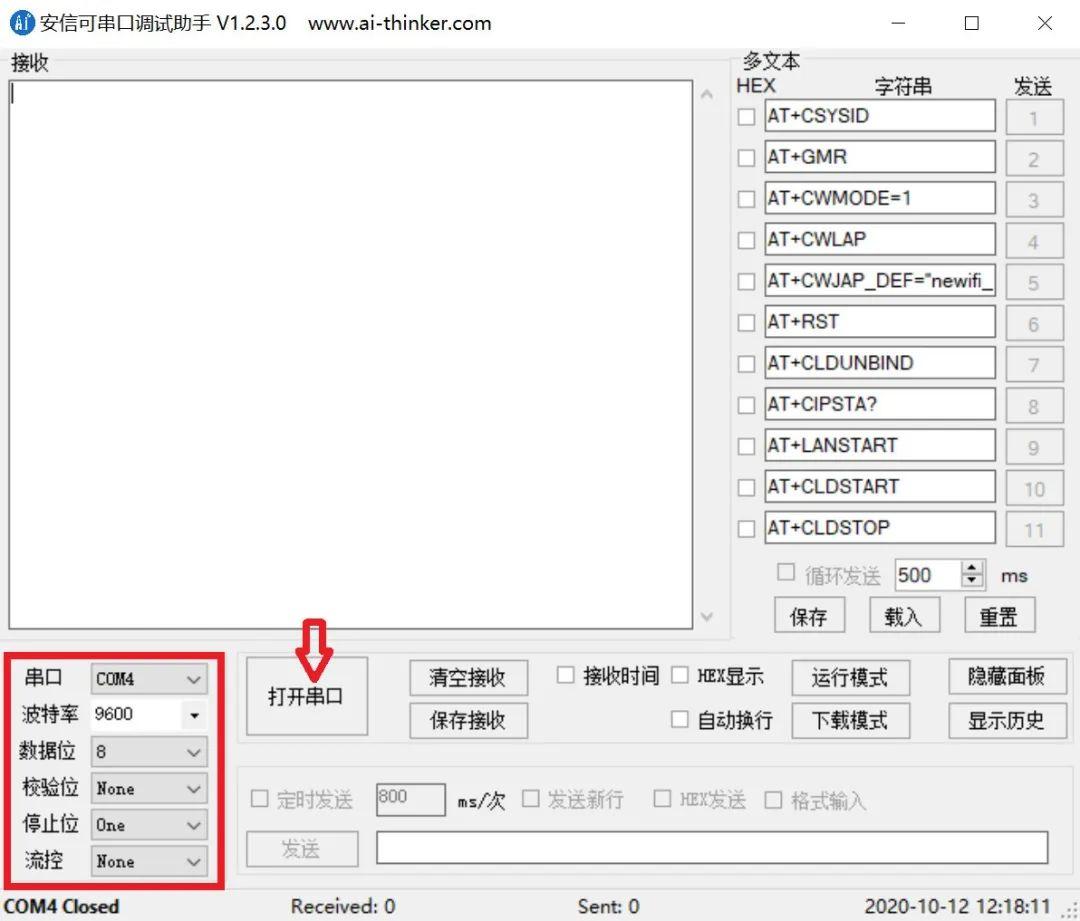Hide the multi-text panel via 隐藏面板
This screenshot has height=921, width=1080.
[1007, 678]
